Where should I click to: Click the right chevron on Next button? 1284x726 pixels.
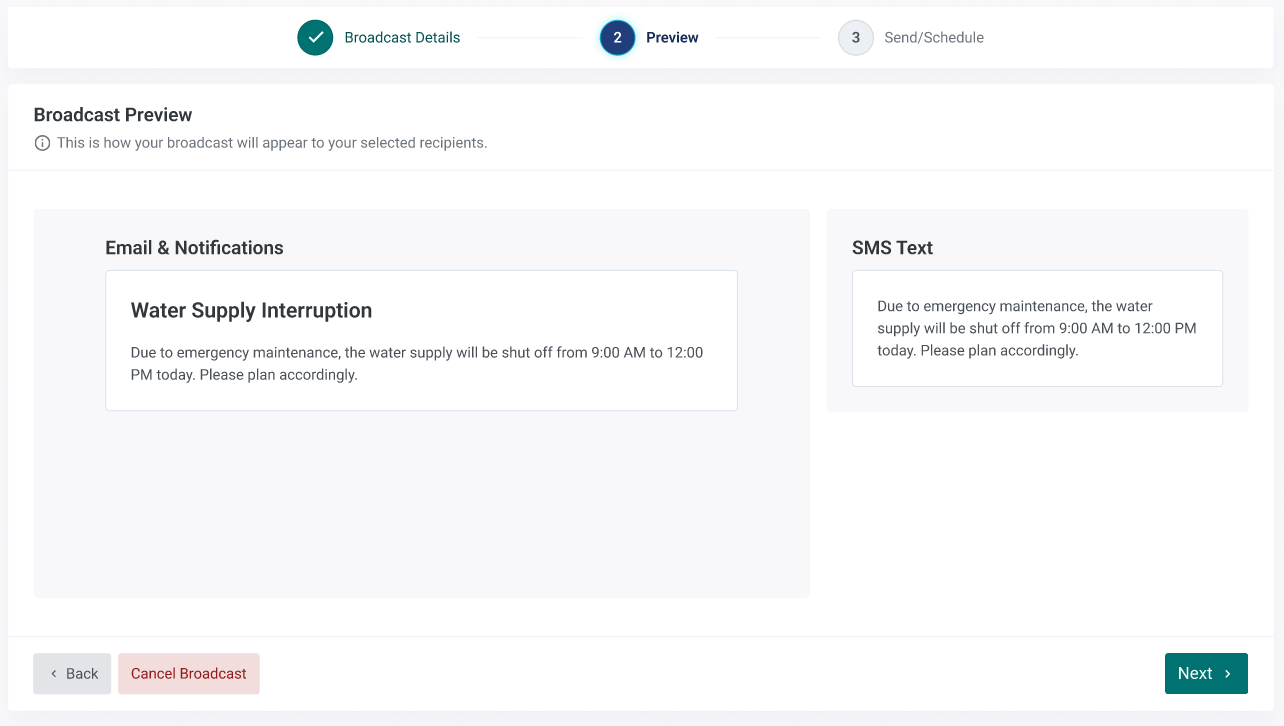point(1227,674)
